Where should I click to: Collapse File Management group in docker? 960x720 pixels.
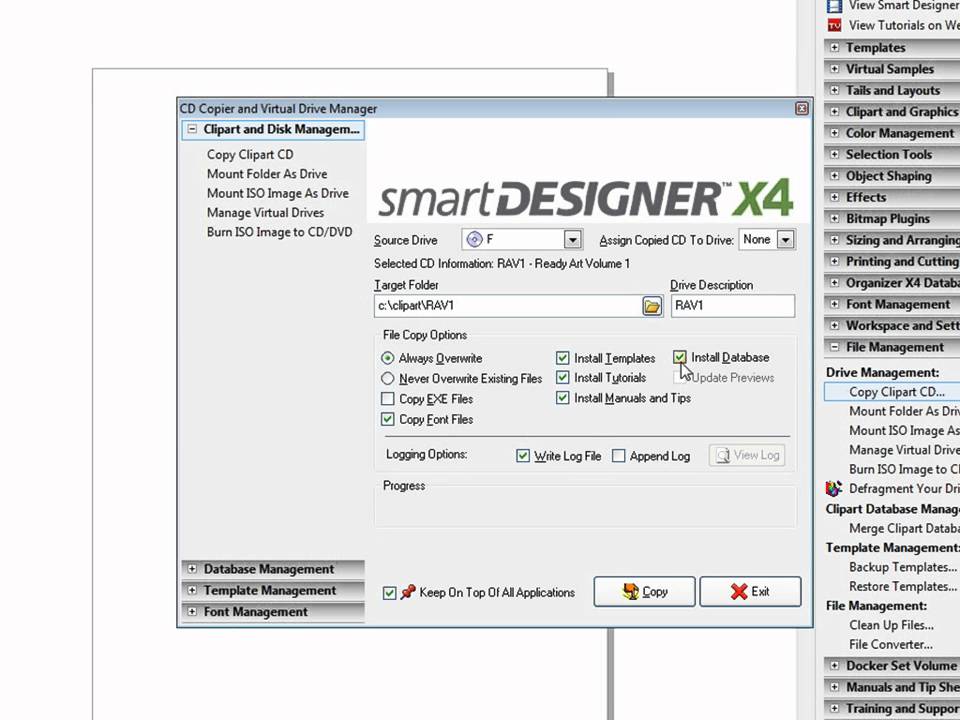point(834,347)
